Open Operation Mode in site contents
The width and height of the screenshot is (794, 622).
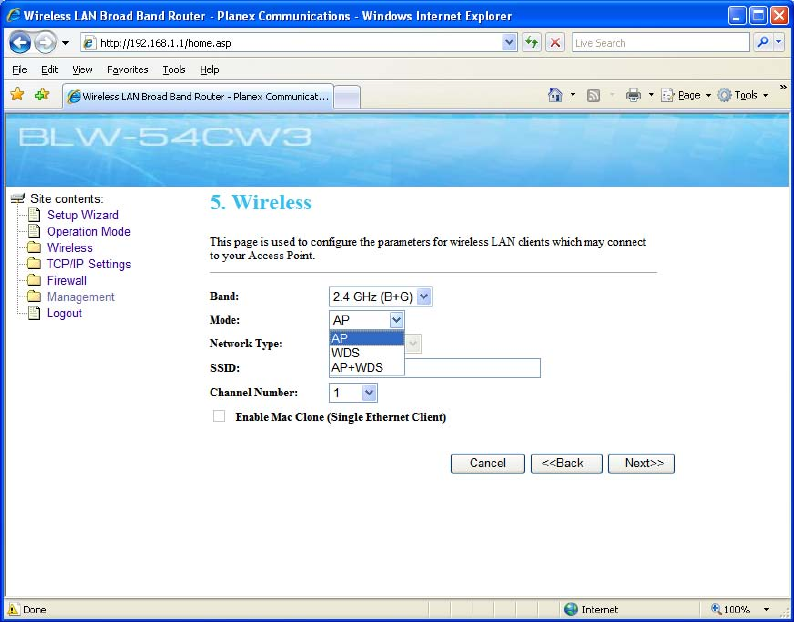(89, 231)
